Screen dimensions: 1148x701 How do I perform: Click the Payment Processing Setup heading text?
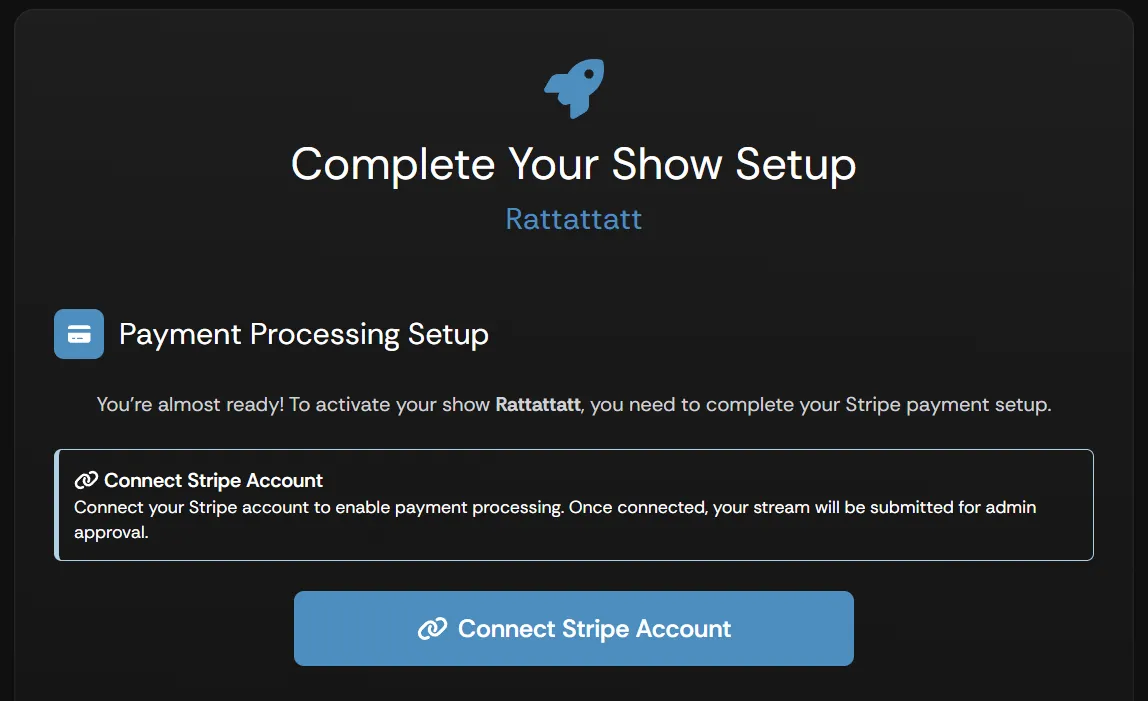[304, 334]
